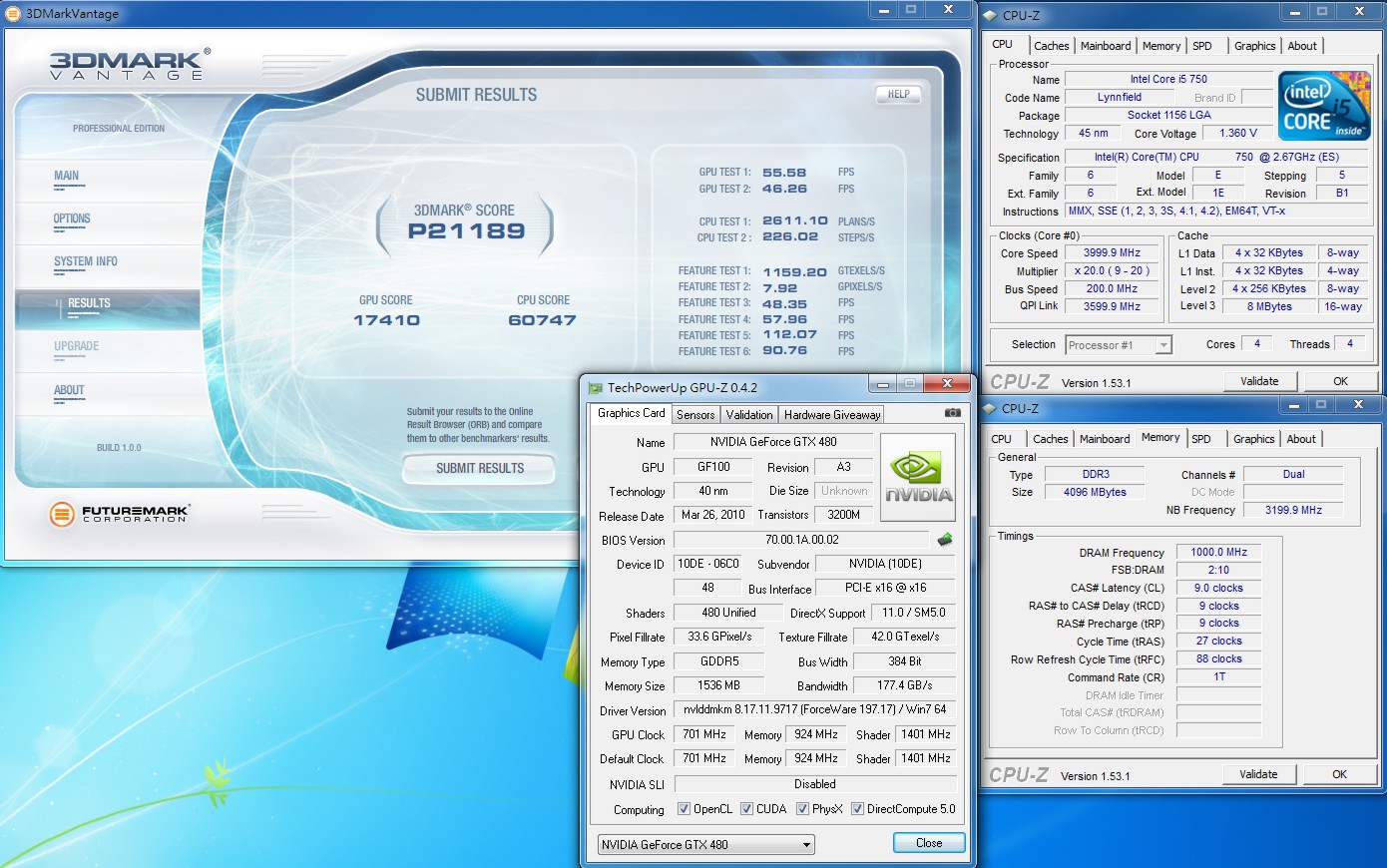The image size is (1387, 868).
Task: Click Core Speed value 3999.9 MHz
Action: 1112,253
